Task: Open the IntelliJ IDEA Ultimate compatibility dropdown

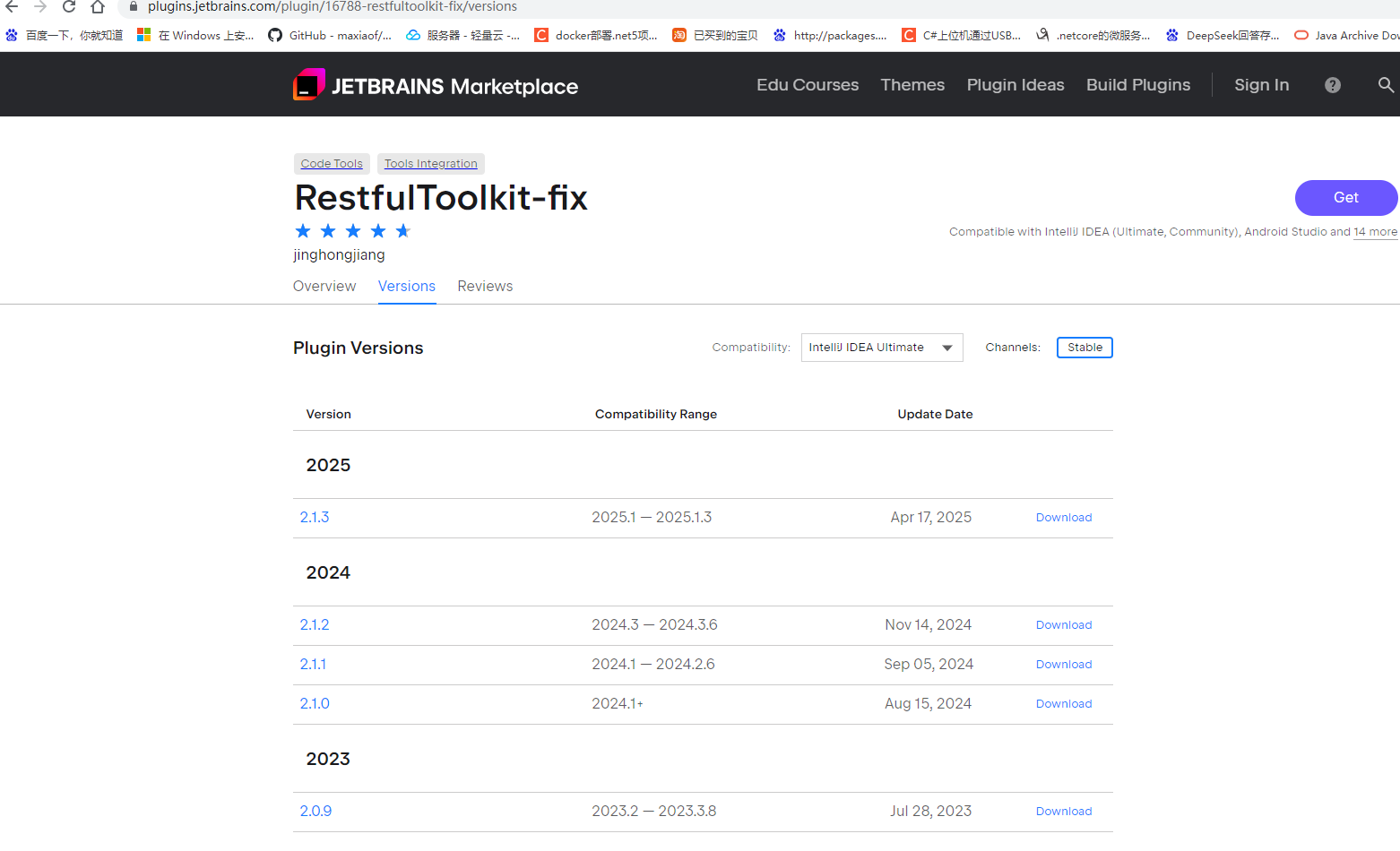Action: point(882,348)
